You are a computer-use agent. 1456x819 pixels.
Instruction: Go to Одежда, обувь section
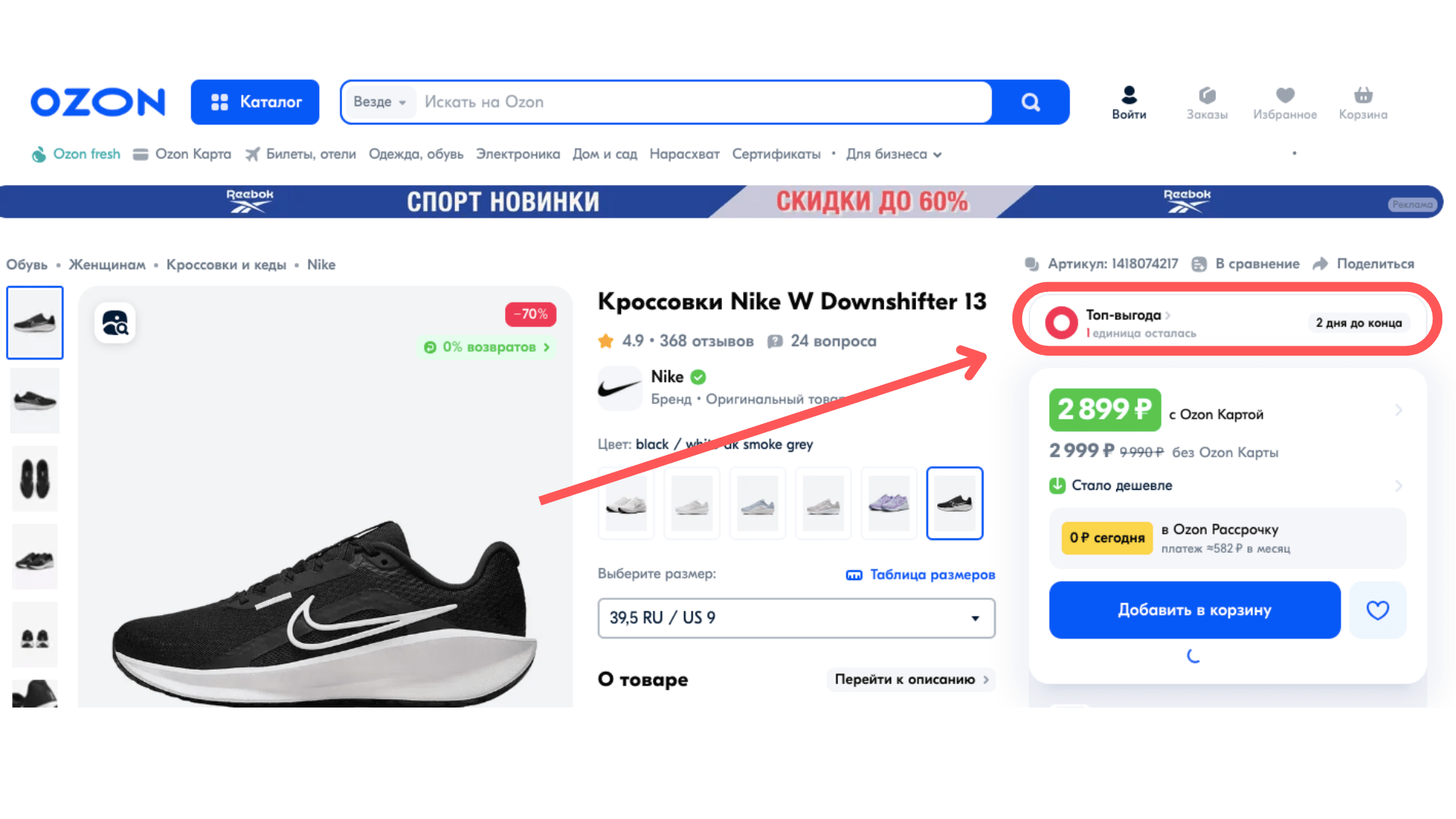[x=416, y=154]
